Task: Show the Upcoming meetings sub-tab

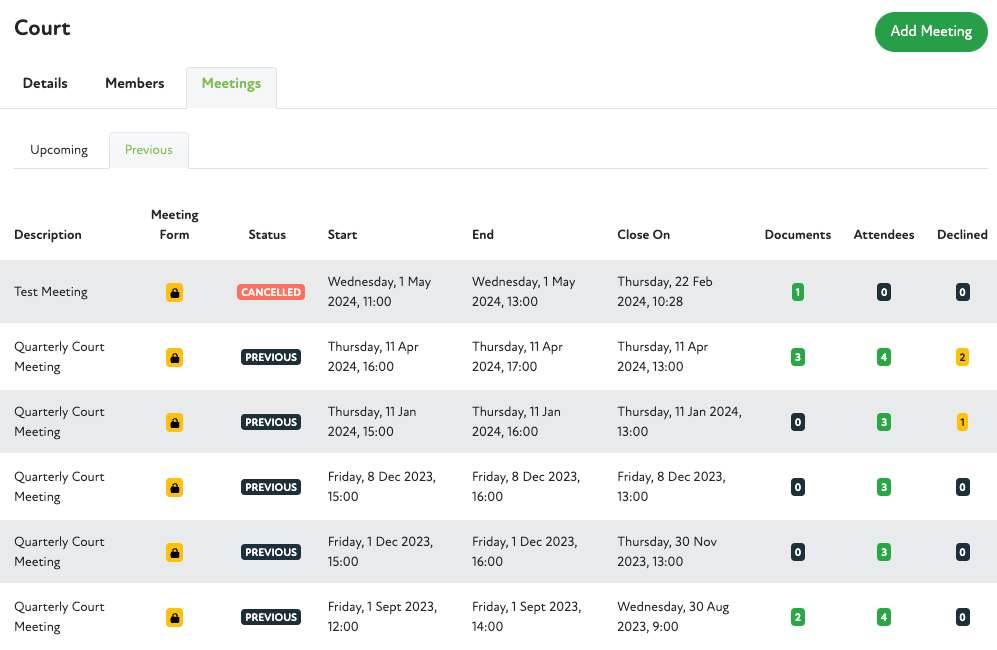Action: coord(59,150)
